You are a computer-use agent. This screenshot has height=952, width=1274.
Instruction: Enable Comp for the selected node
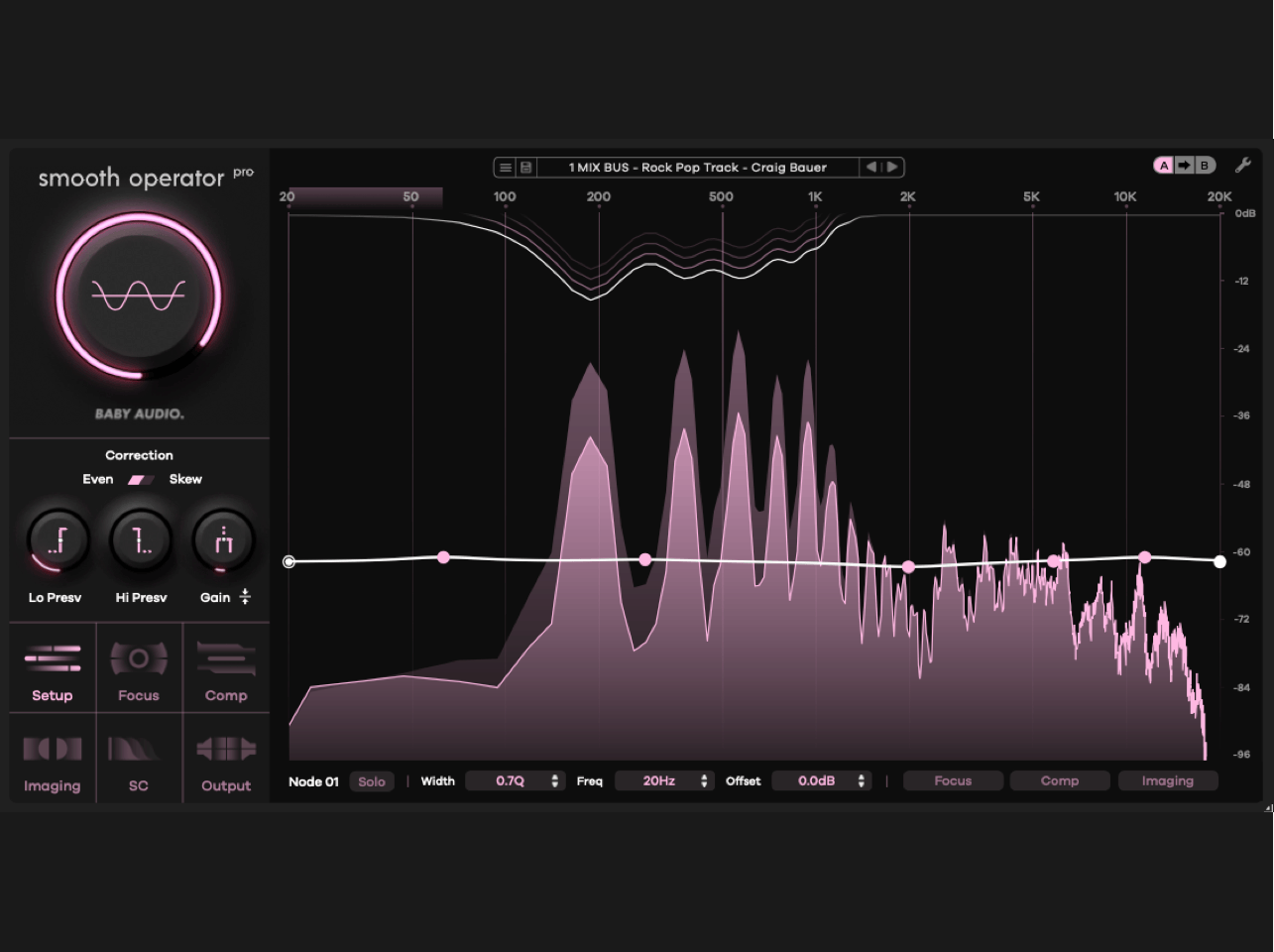(x=1060, y=781)
